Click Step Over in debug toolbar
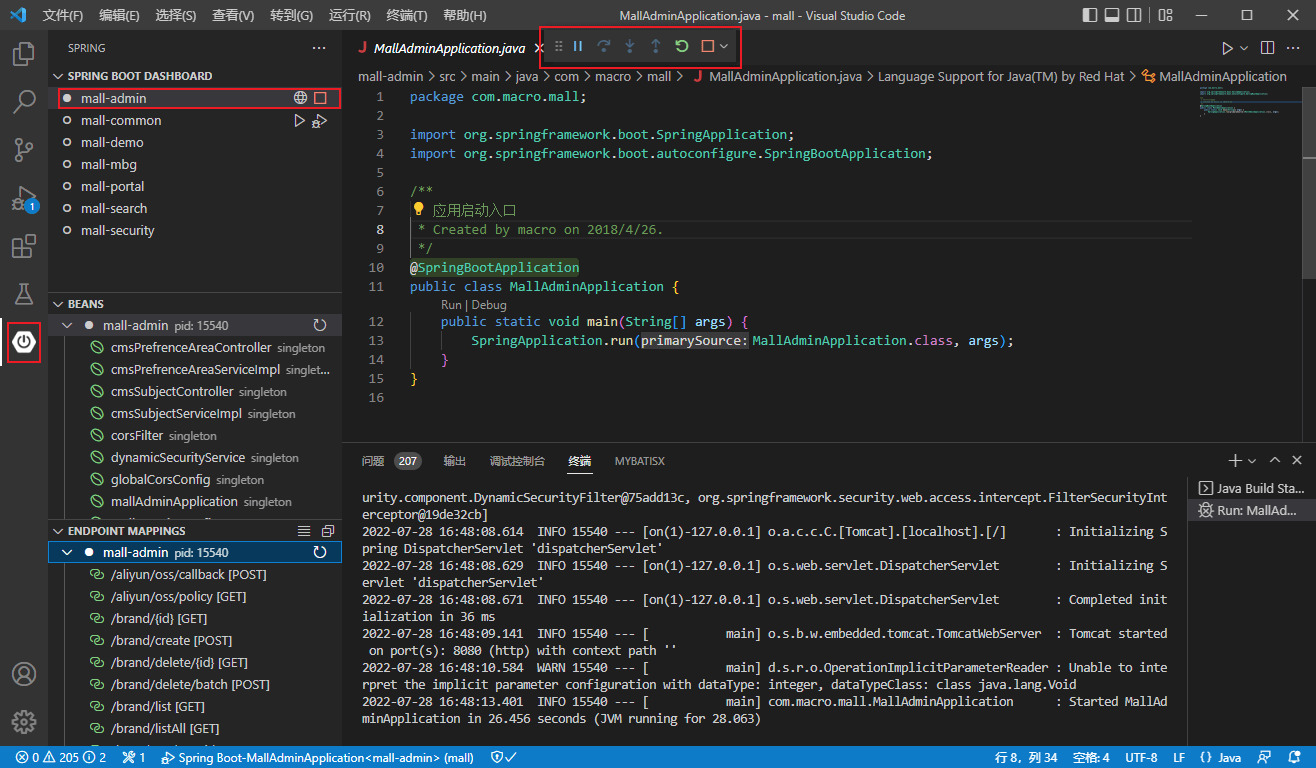 [x=604, y=46]
